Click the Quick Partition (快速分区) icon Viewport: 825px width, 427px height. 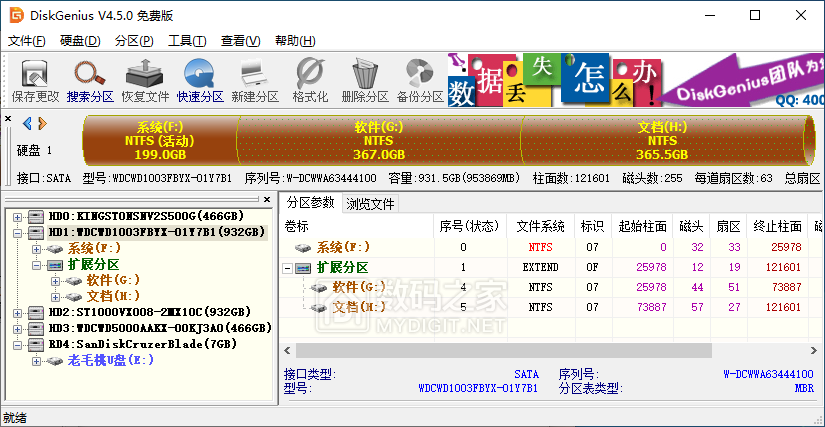pos(200,74)
